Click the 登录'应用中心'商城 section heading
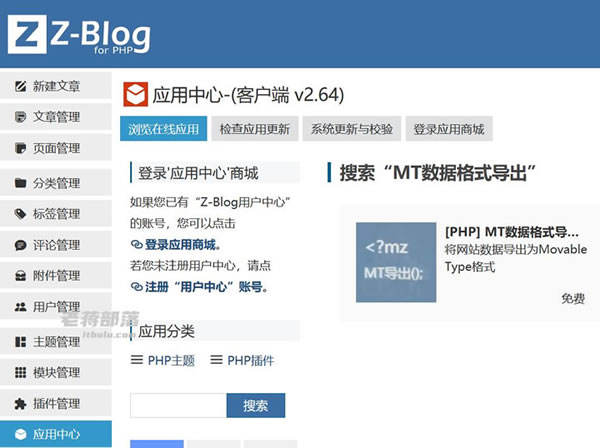 [198, 173]
